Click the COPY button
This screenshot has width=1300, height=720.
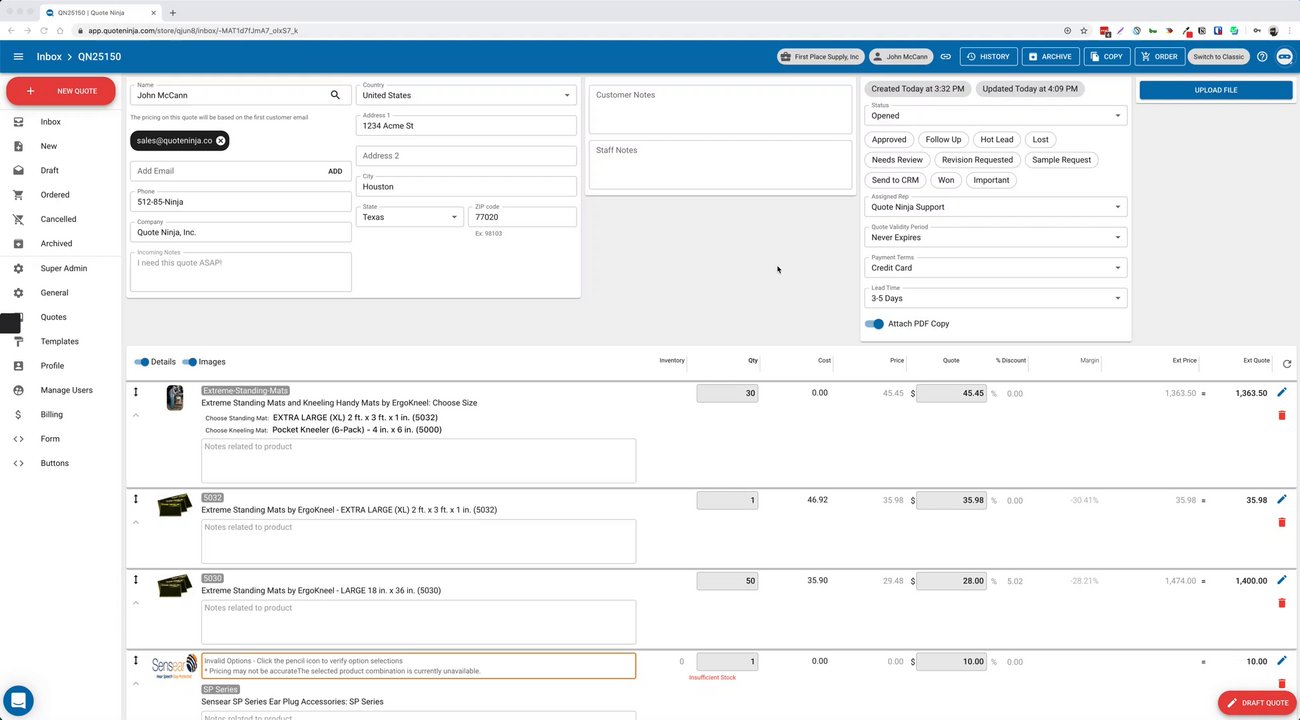[x=1107, y=57]
